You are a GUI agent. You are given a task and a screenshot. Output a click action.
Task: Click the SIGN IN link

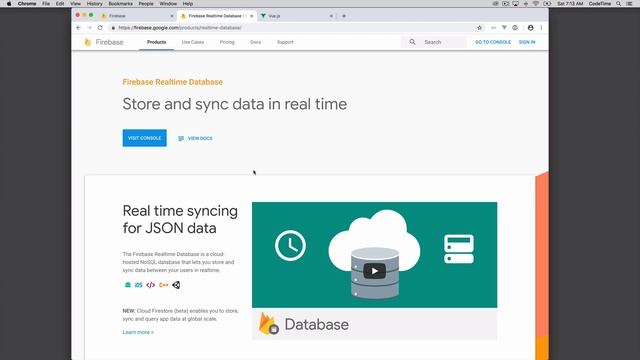527,42
